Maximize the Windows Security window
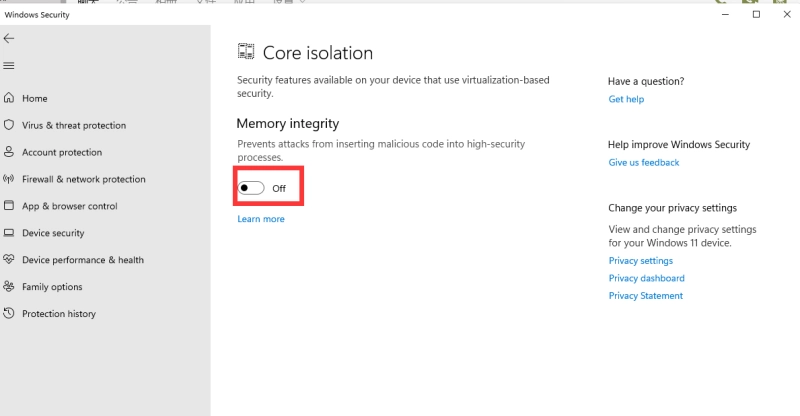 pyautogui.click(x=756, y=14)
